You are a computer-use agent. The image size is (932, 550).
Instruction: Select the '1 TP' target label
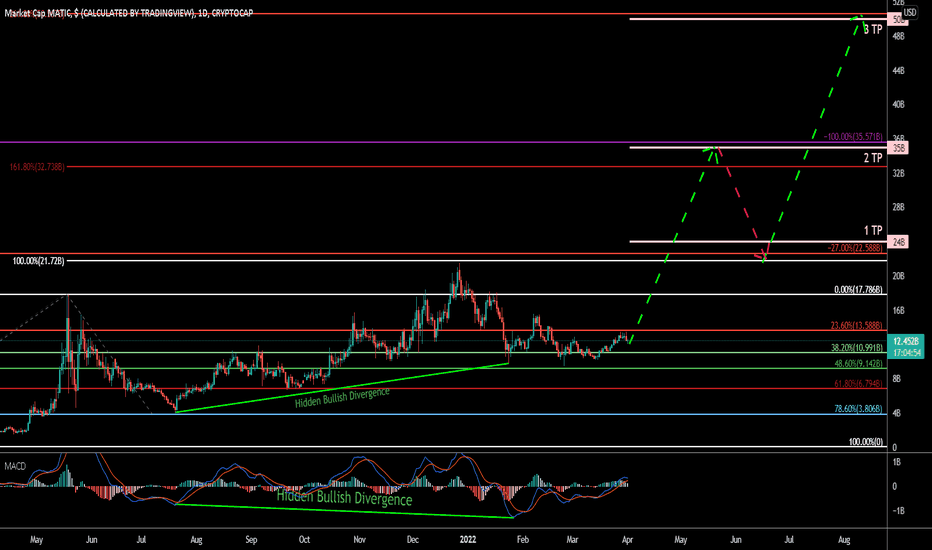873,230
